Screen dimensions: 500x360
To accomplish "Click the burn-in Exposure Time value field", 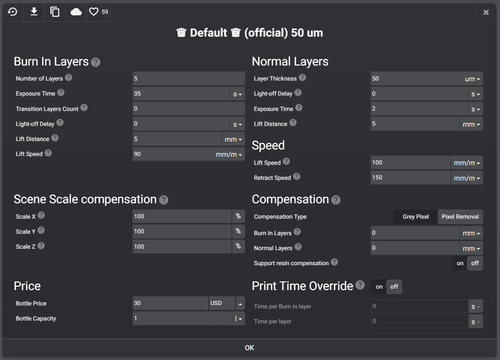I will pos(181,94).
